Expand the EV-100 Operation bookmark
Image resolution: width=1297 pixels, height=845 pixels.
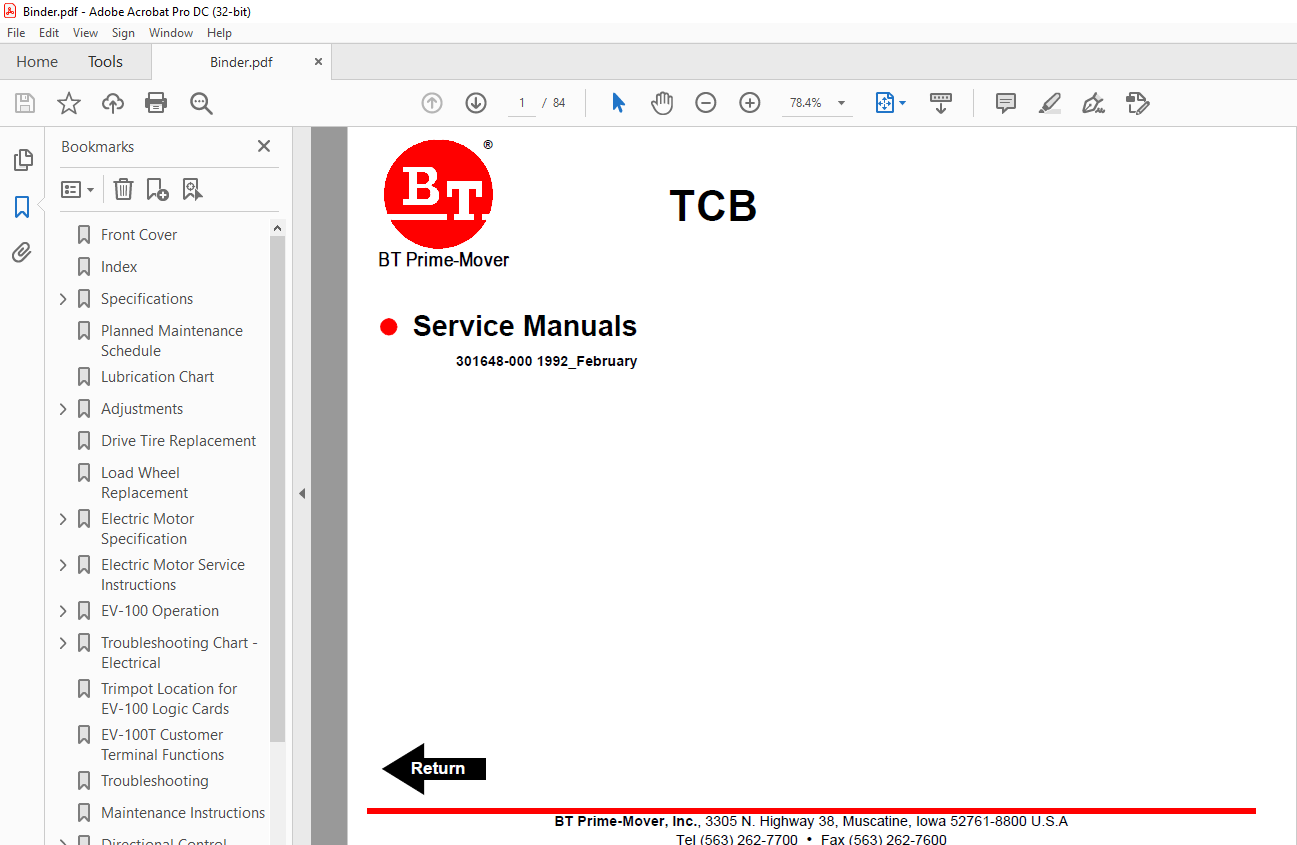point(64,611)
